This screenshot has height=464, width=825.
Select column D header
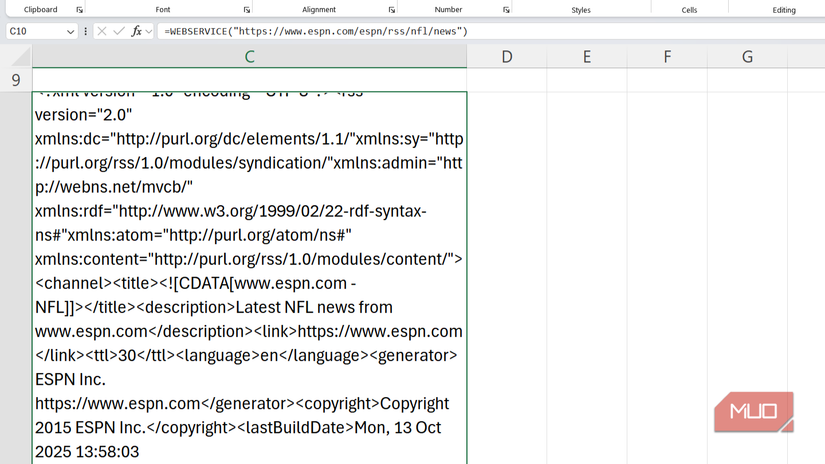[x=507, y=56]
